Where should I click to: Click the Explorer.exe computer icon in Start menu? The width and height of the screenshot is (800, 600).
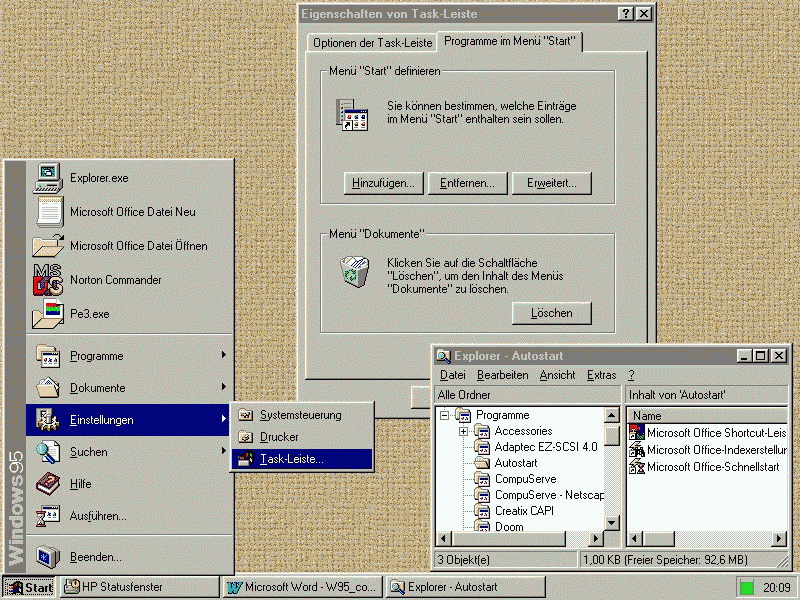tap(48, 178)
